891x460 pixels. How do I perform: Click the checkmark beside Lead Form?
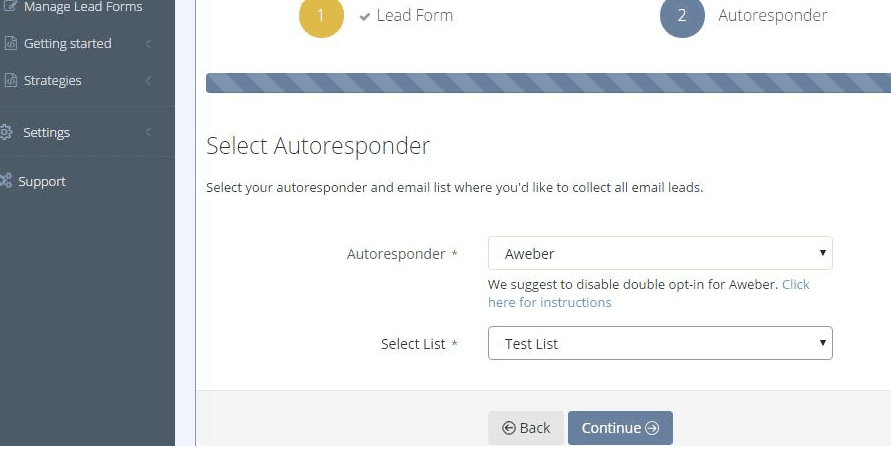click(x=365, y=16)
